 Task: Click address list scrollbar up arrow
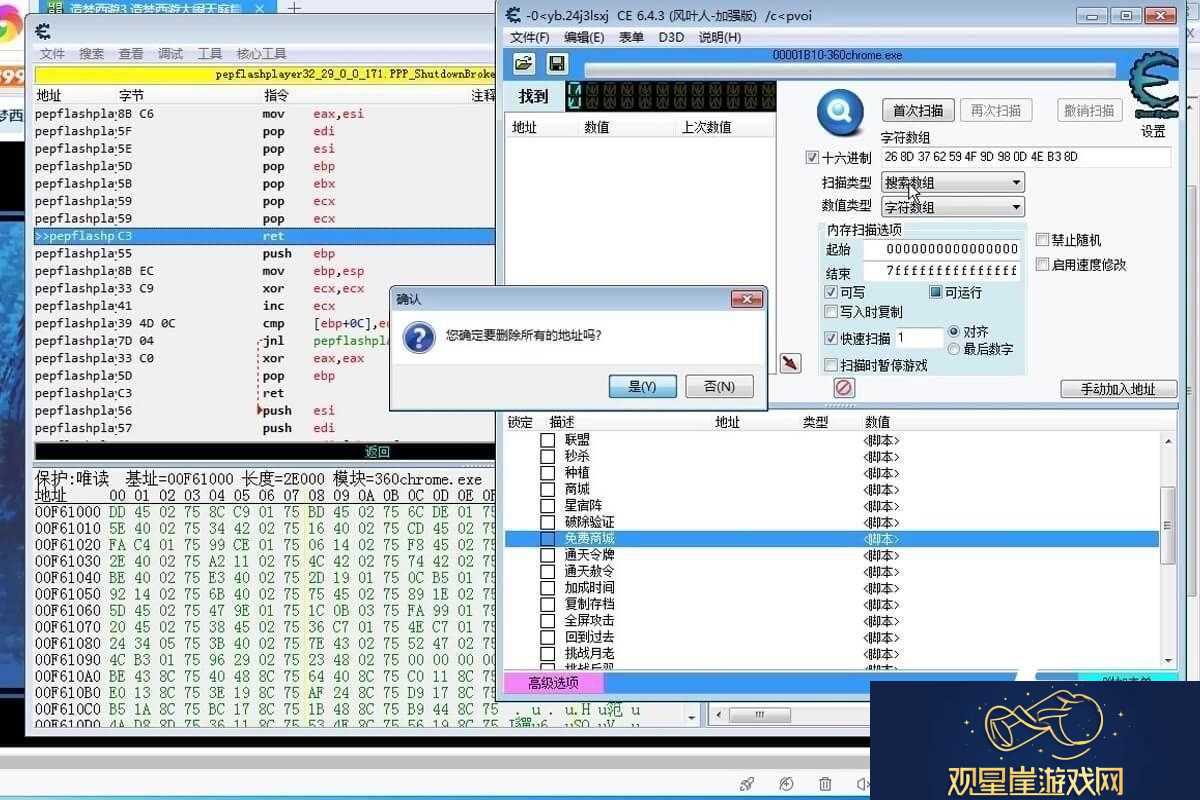[1167, 440]
